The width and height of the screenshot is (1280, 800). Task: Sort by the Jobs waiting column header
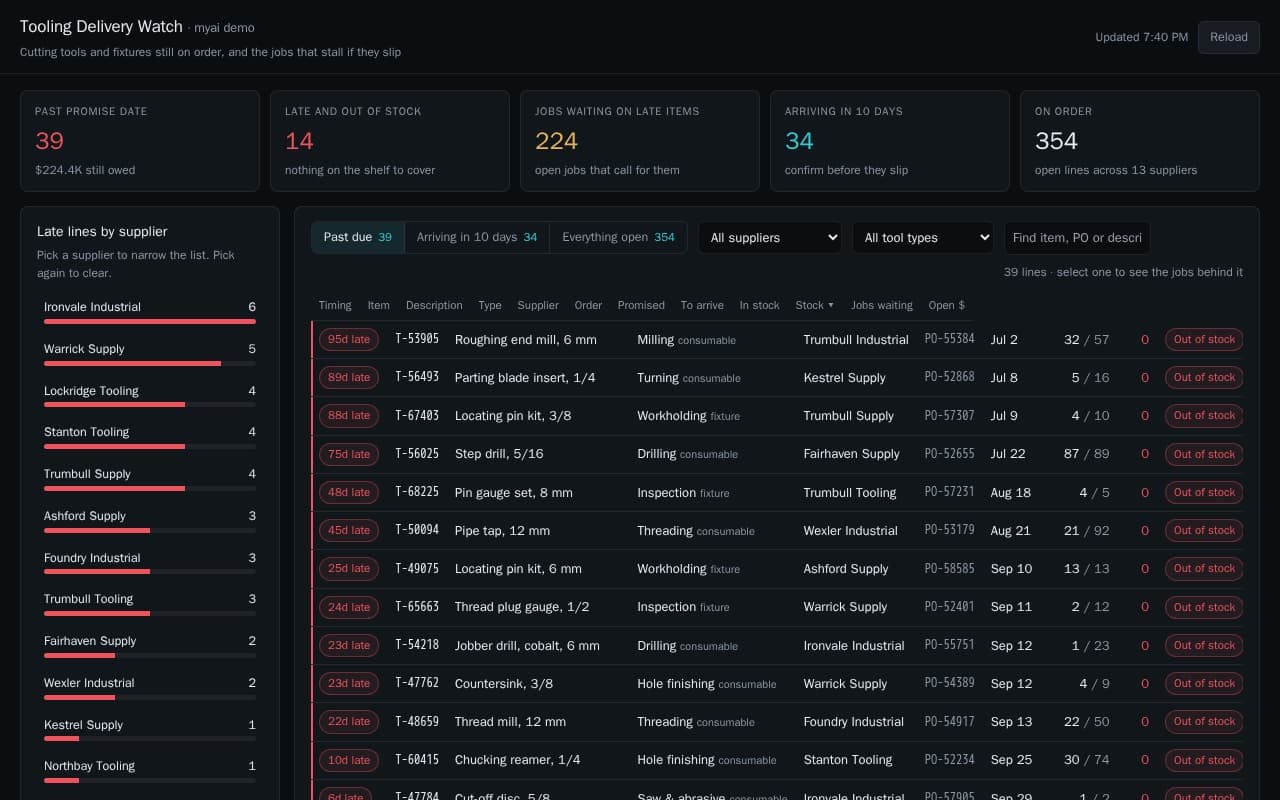coord(881,305)
